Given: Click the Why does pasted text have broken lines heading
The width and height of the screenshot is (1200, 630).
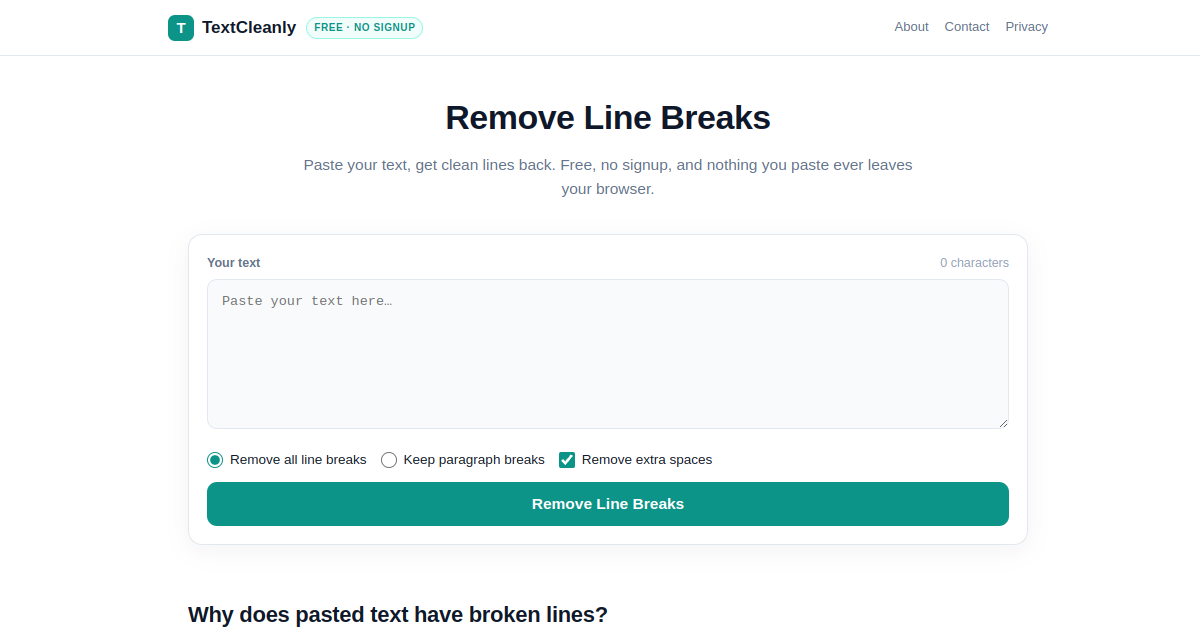Looking at the screenshot, I should (398, 614).
